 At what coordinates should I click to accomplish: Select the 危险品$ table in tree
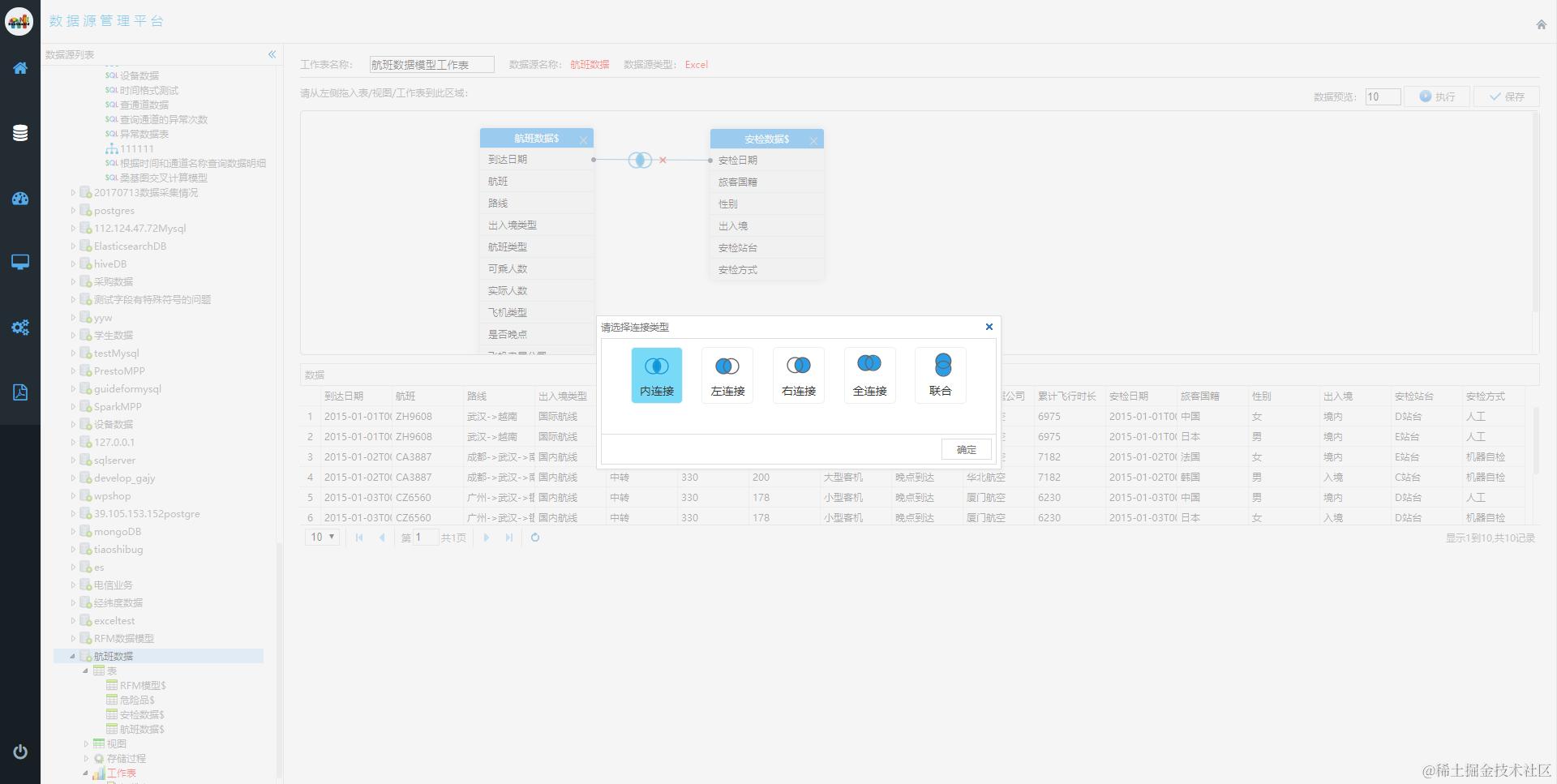coord(137,700)
